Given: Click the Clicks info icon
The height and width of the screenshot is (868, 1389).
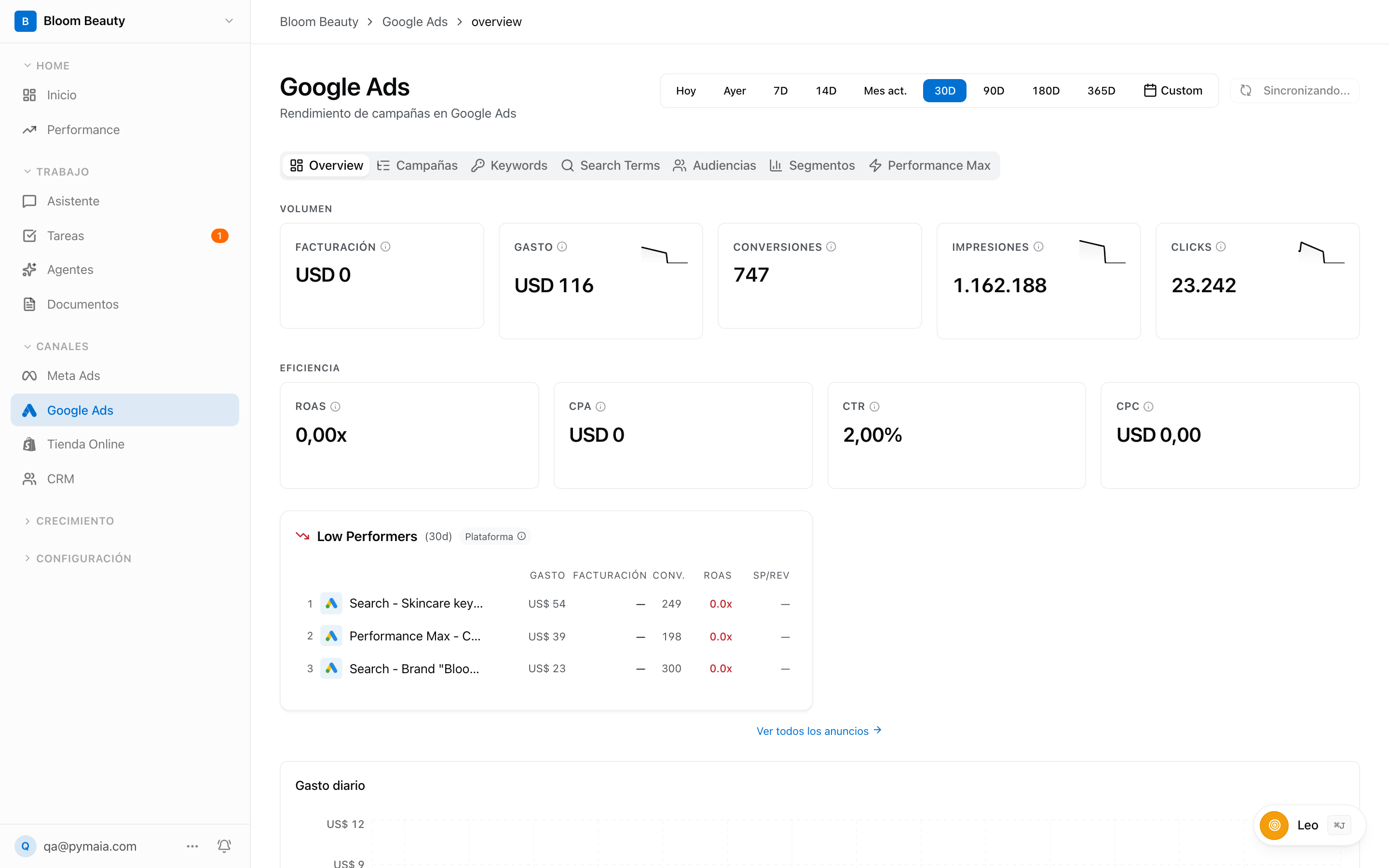Looking at the screenshot, I should [x=1221, y=247].
